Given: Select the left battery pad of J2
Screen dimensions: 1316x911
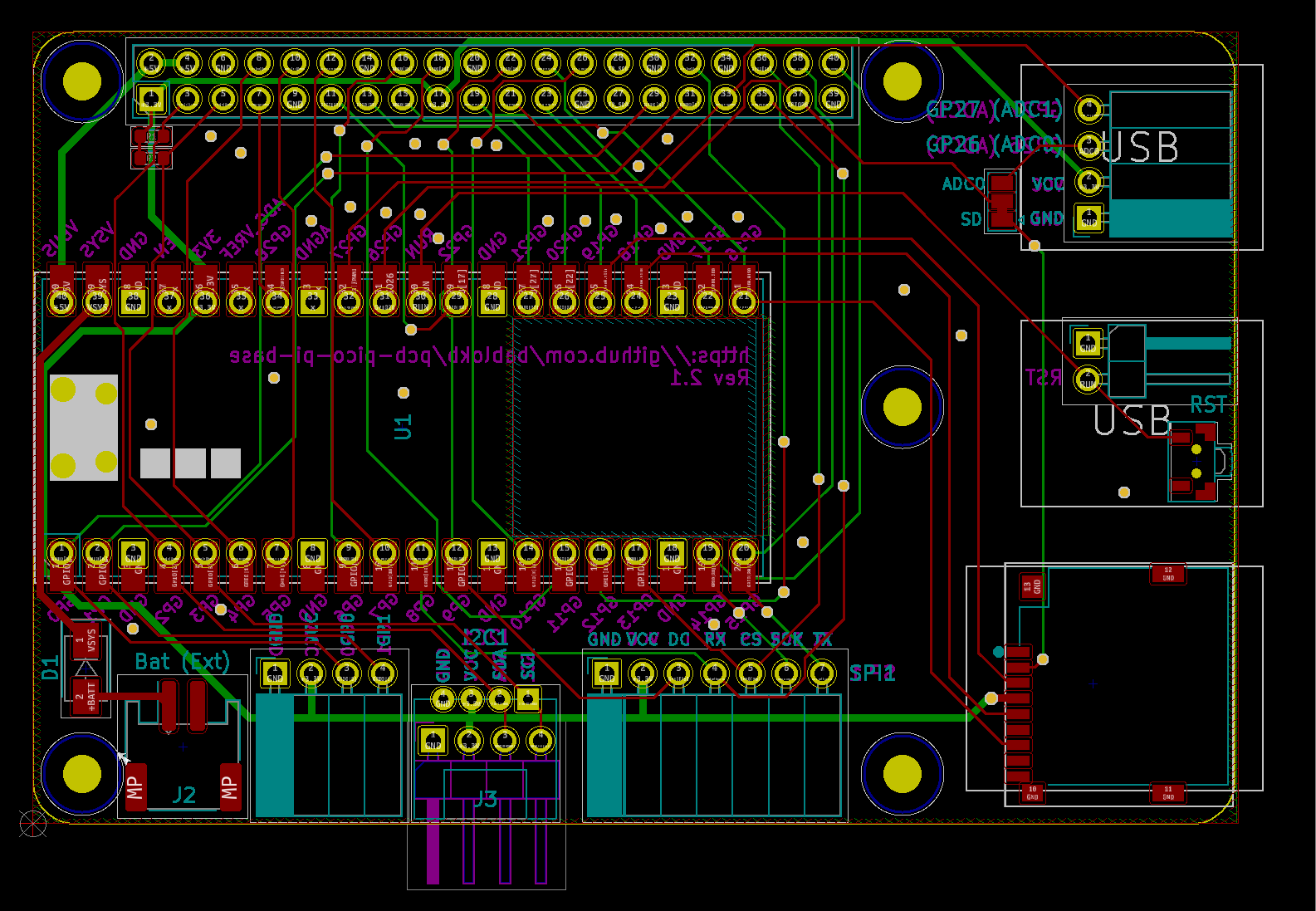Looking at the screenshot, I should [169, 705].
